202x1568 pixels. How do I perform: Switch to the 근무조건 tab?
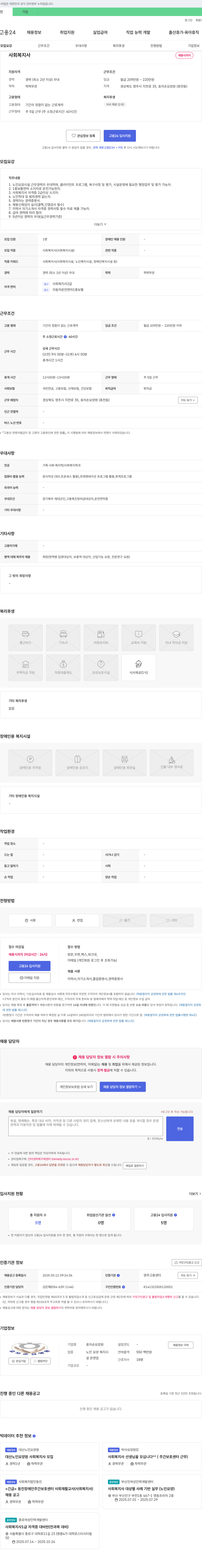pyautogui.click(x=44, y=46)
